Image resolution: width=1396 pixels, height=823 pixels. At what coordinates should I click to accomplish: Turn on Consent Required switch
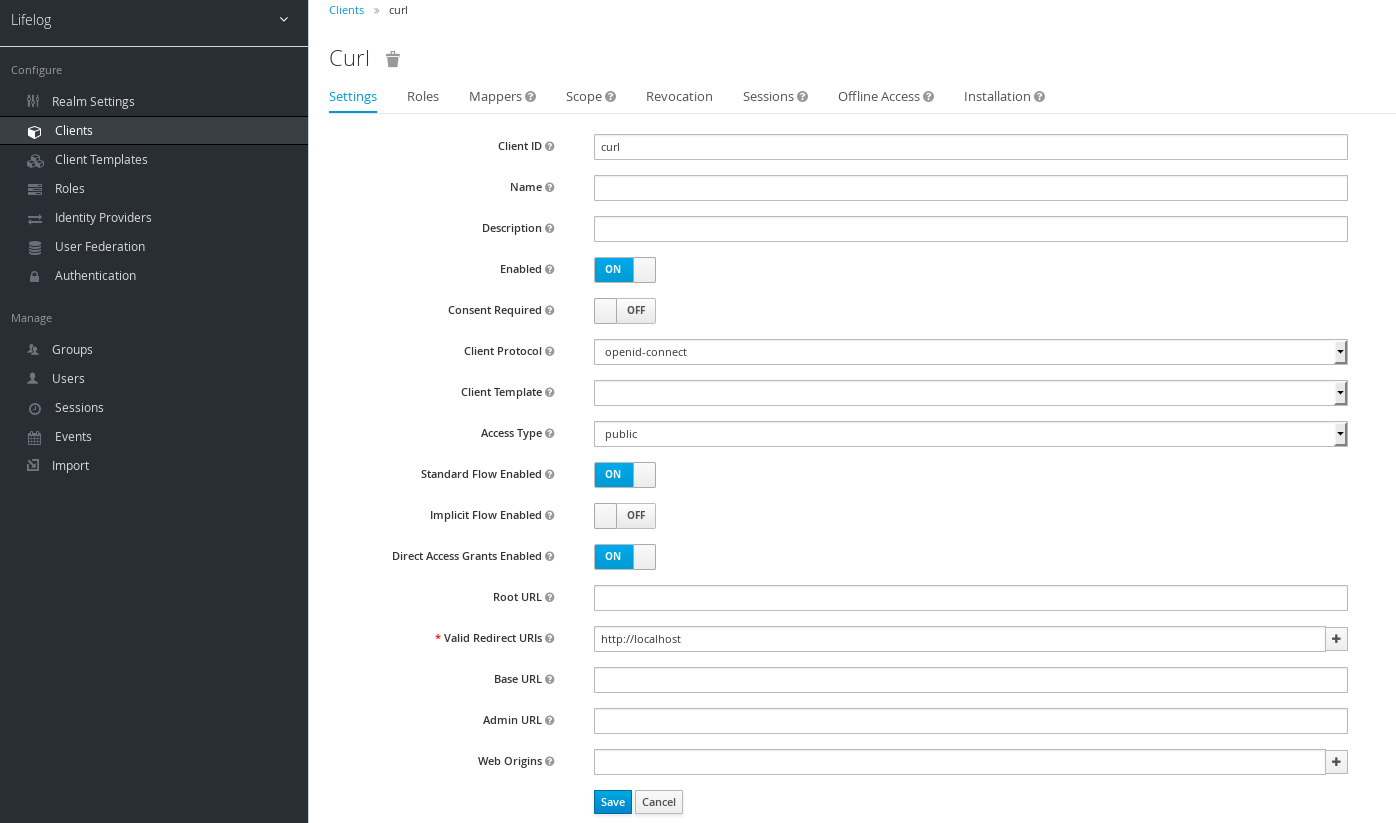[624, 311]
